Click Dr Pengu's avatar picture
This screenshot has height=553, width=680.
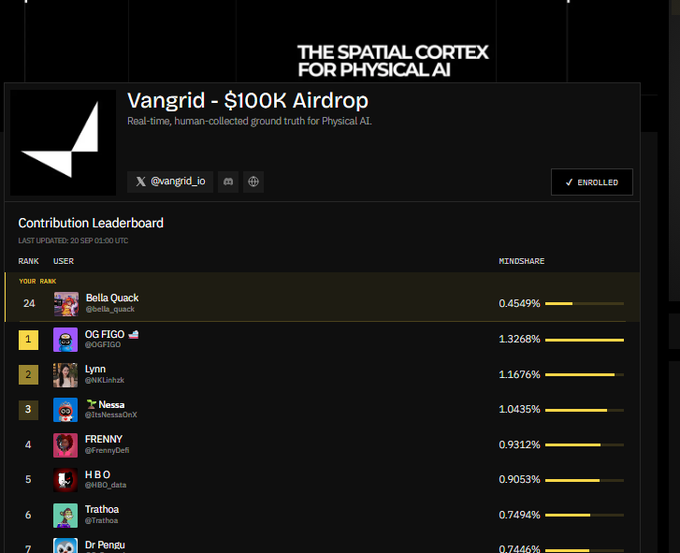[x=65, y=546]
